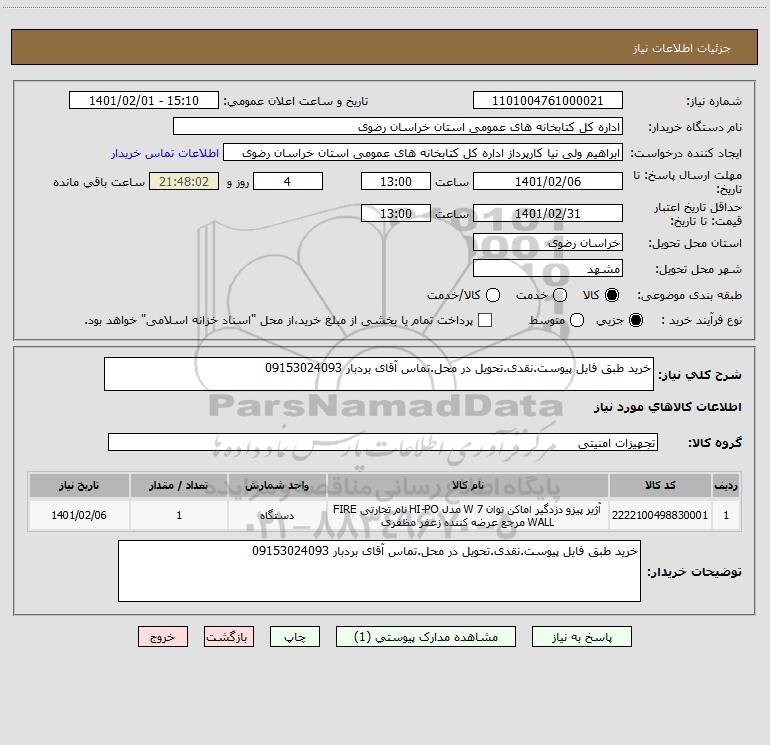Click the request creator field ابراهیم ولی نیا
Screen dimensions: 770x745
[x=423, y=153]
